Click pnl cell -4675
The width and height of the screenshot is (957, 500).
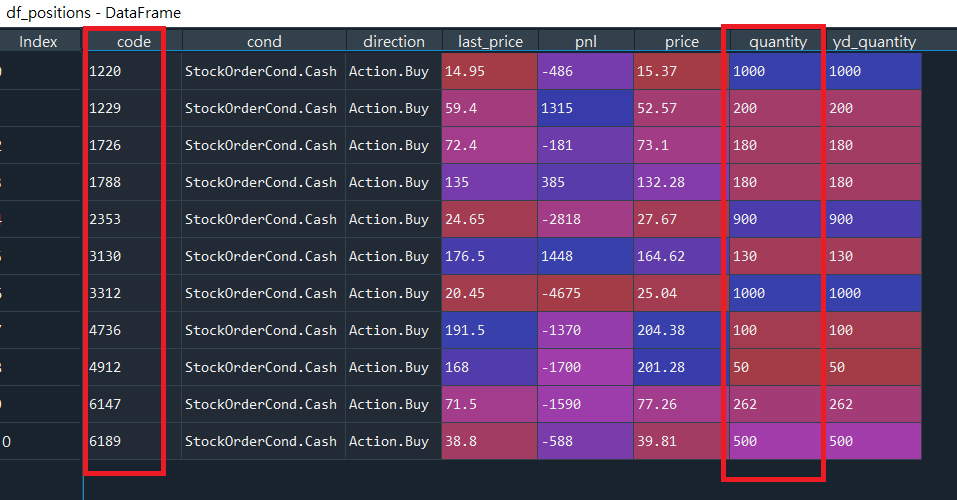click(x=586, y=293)
